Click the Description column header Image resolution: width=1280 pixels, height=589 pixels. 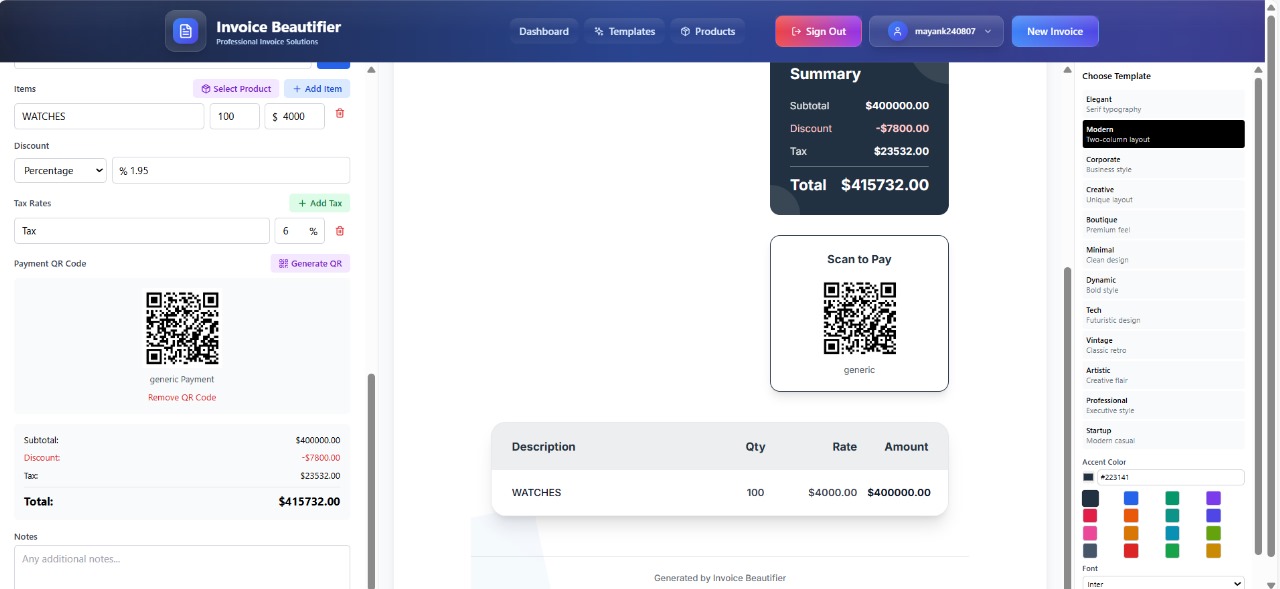click(543, 447)
